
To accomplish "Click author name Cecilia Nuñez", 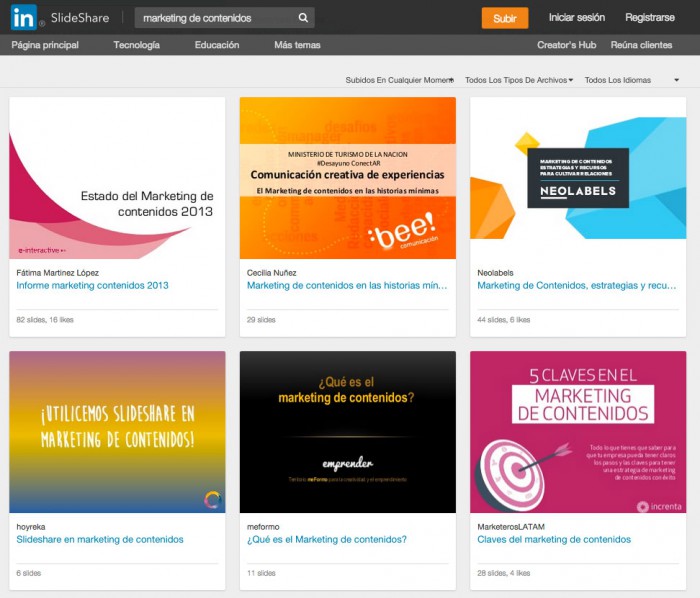I will 271,273.
